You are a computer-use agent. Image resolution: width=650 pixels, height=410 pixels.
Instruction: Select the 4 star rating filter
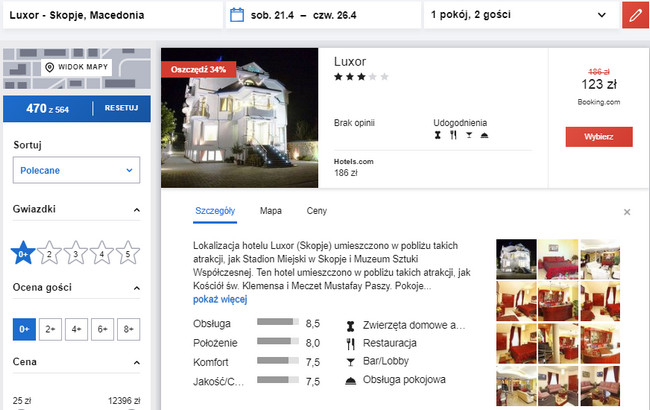[x=102, y=253]
